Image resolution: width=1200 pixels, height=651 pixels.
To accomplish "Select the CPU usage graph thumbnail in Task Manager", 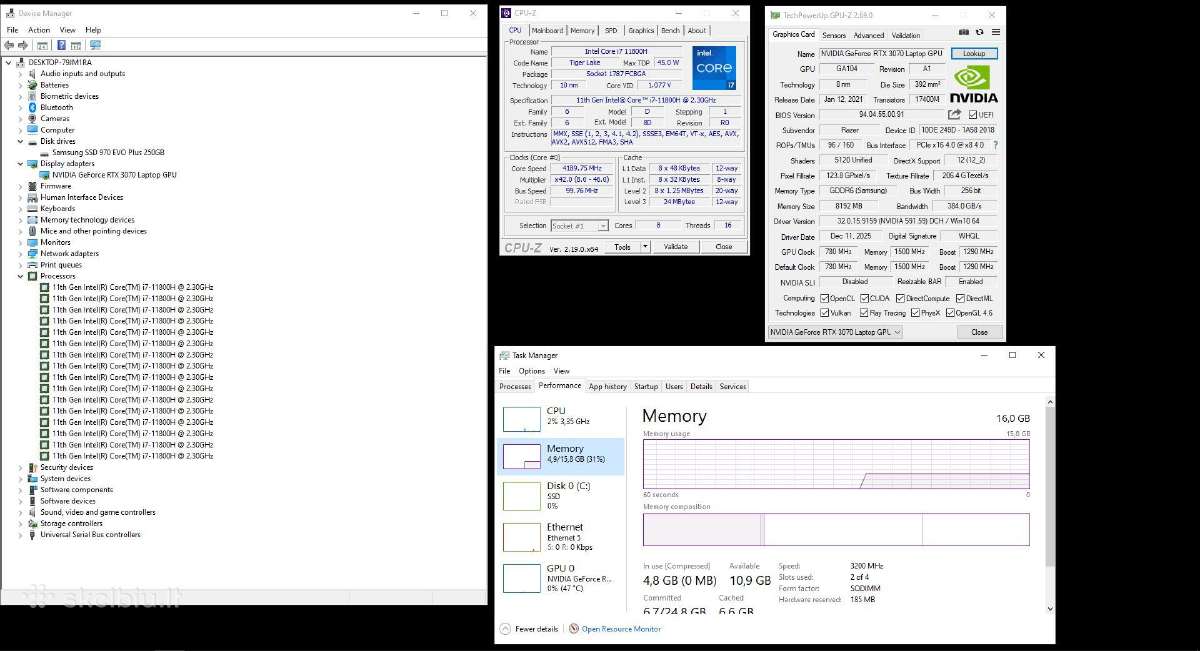I will (521, 418).
